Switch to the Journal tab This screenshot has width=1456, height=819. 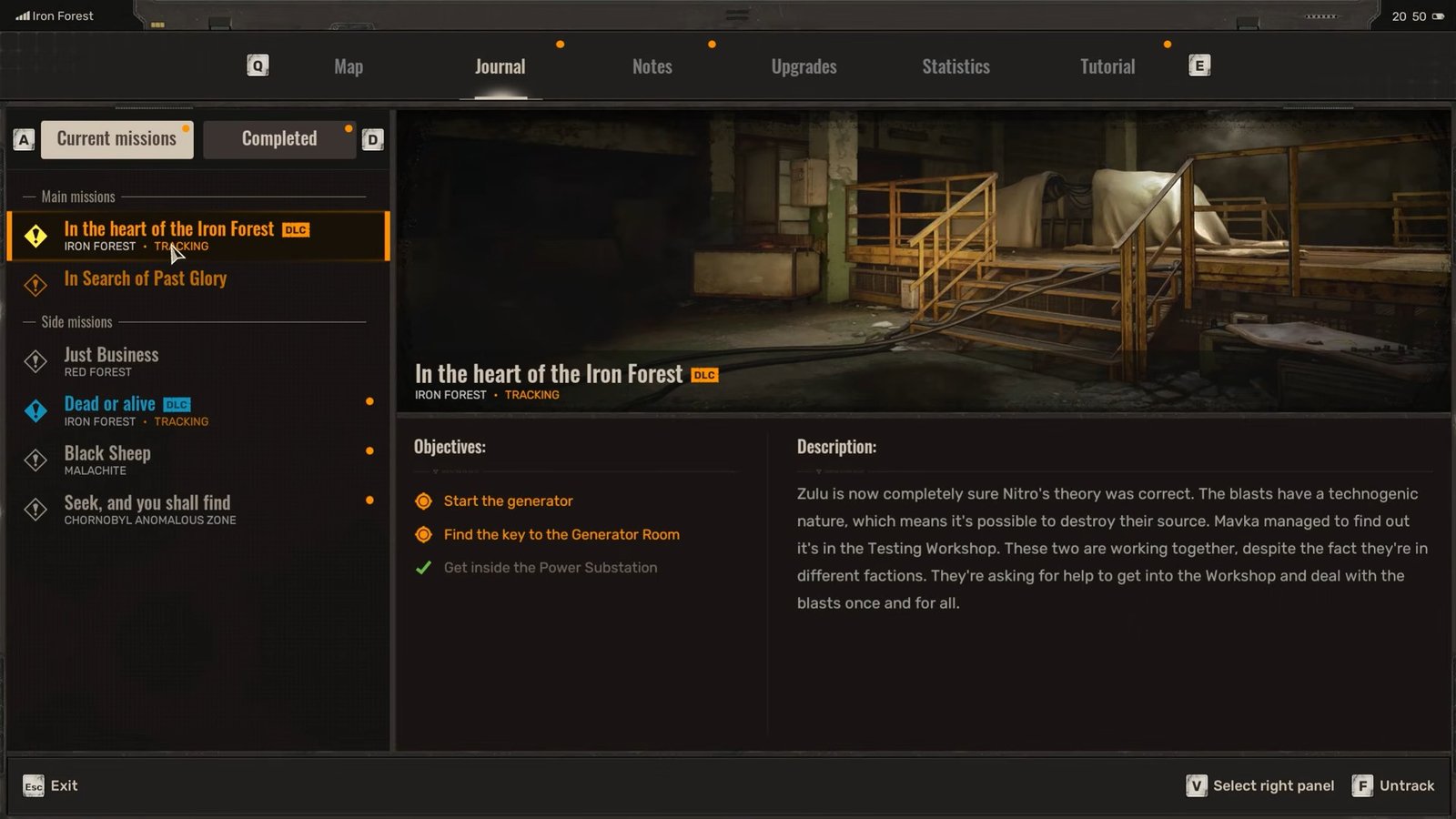[x=500, y=66]
